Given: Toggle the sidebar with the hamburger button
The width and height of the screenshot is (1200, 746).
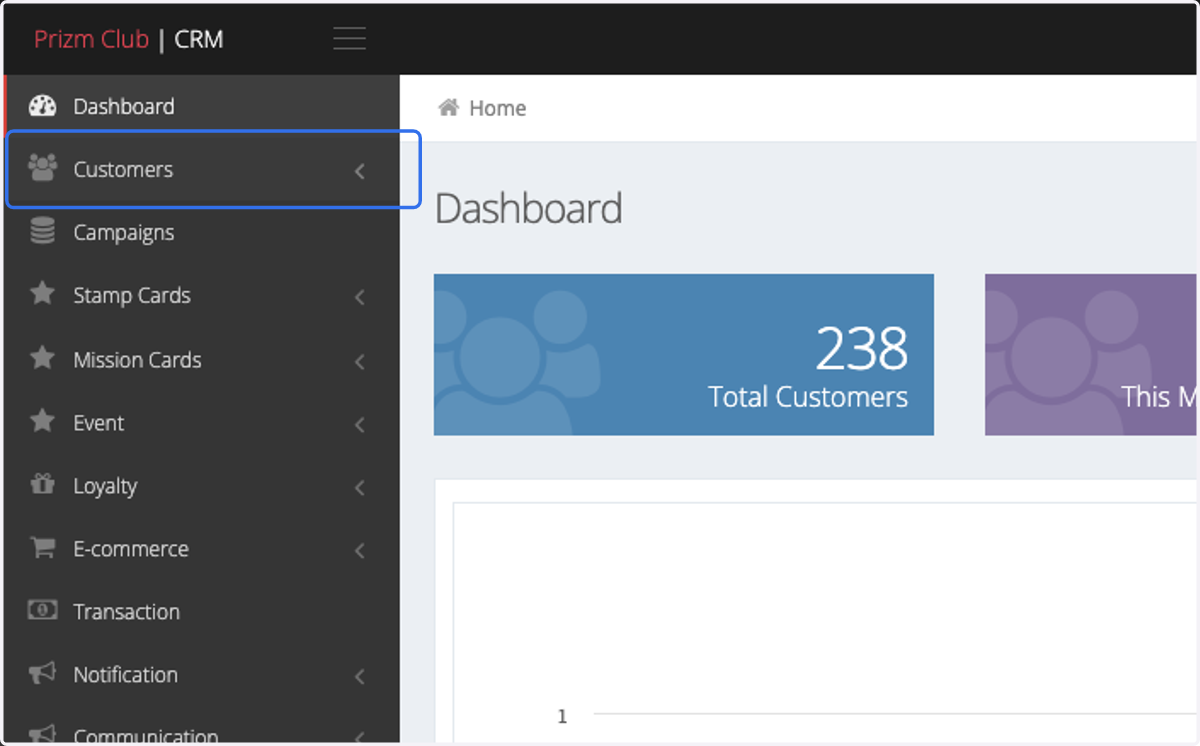Looking at the screenshot, I should (349, 39).
